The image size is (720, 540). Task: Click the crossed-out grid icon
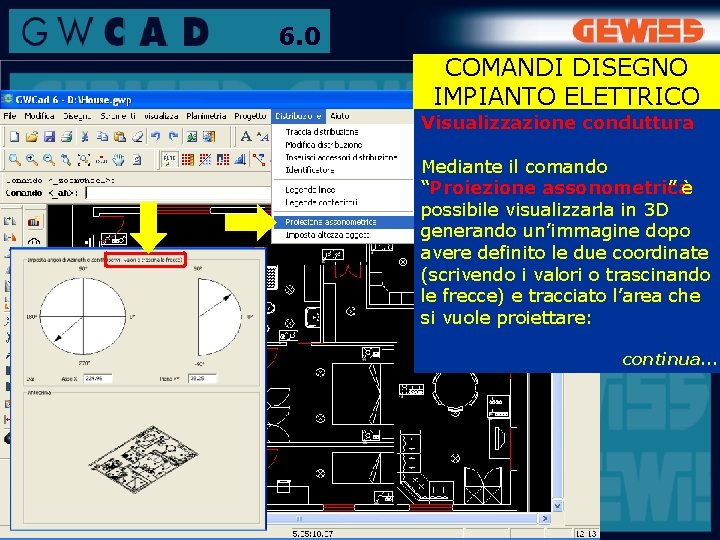pos(205,159)
